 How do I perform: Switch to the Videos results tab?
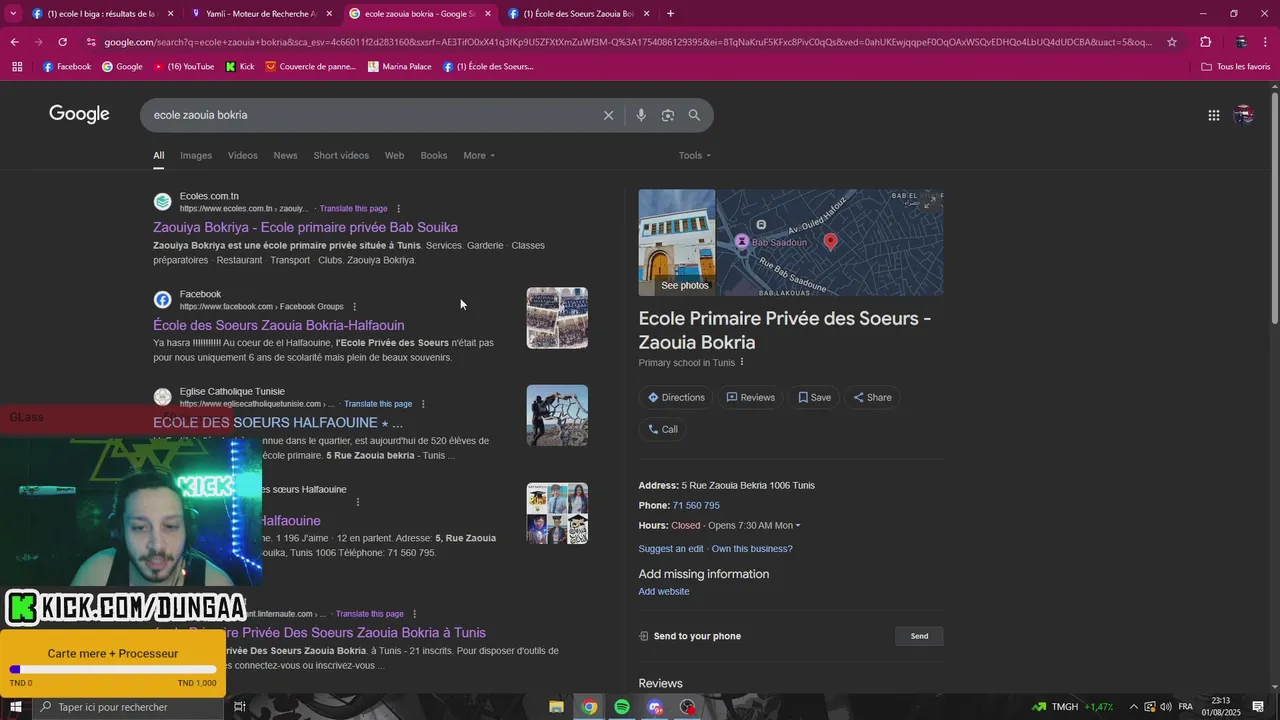pyautogui.click(x=242, y=155)
